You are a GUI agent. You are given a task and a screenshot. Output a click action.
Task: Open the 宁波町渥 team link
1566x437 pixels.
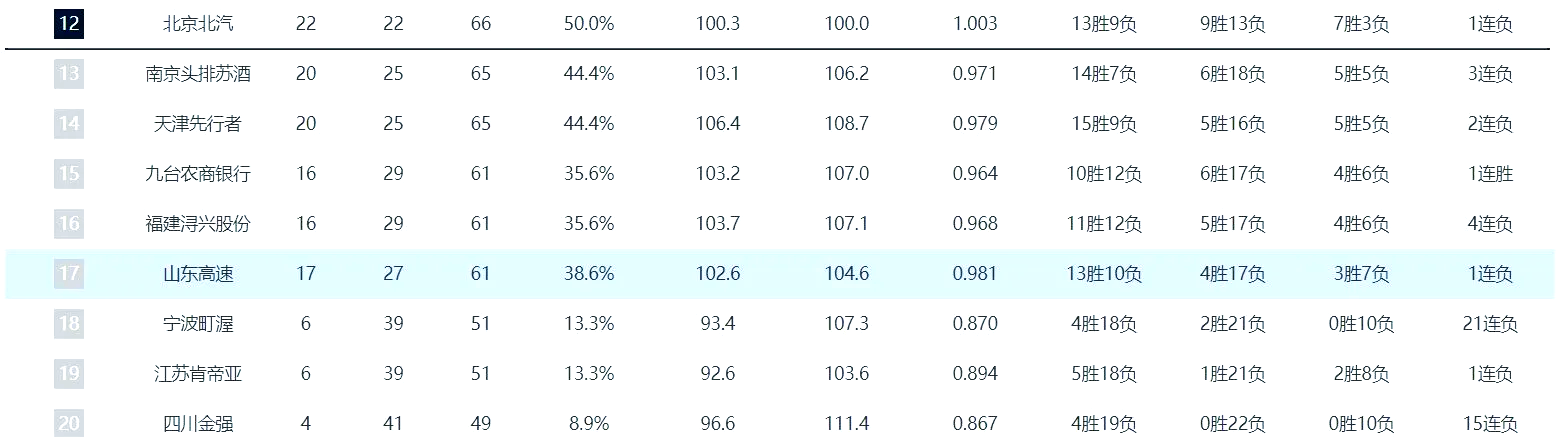click(198, 324)
